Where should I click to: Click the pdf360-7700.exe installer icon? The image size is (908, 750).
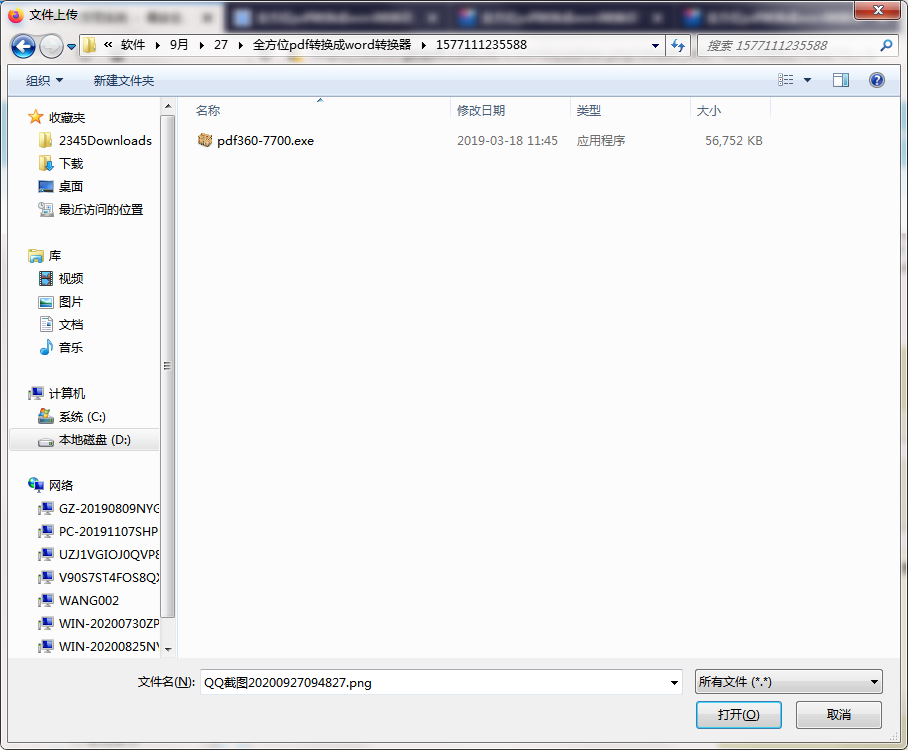(x=205, y=140)
